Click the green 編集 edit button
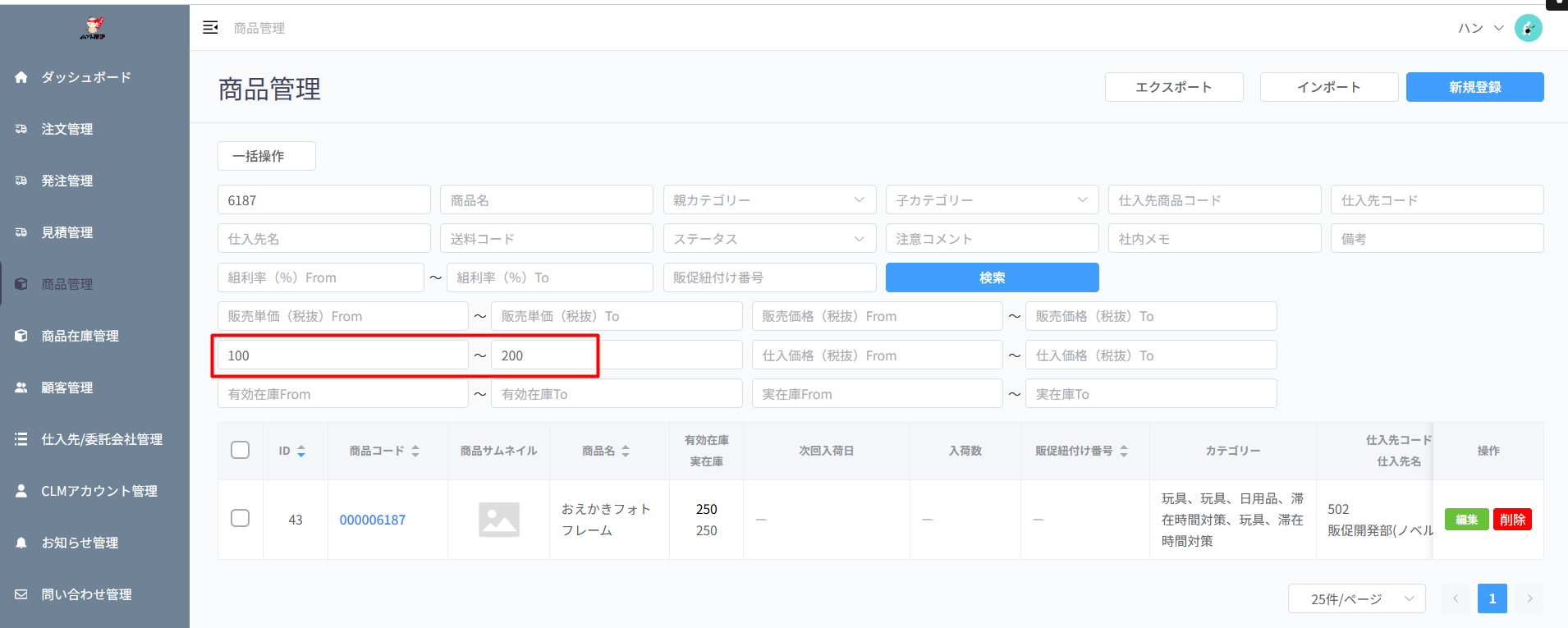The height and width of the screenshot is (628, 1568). 1466,520
